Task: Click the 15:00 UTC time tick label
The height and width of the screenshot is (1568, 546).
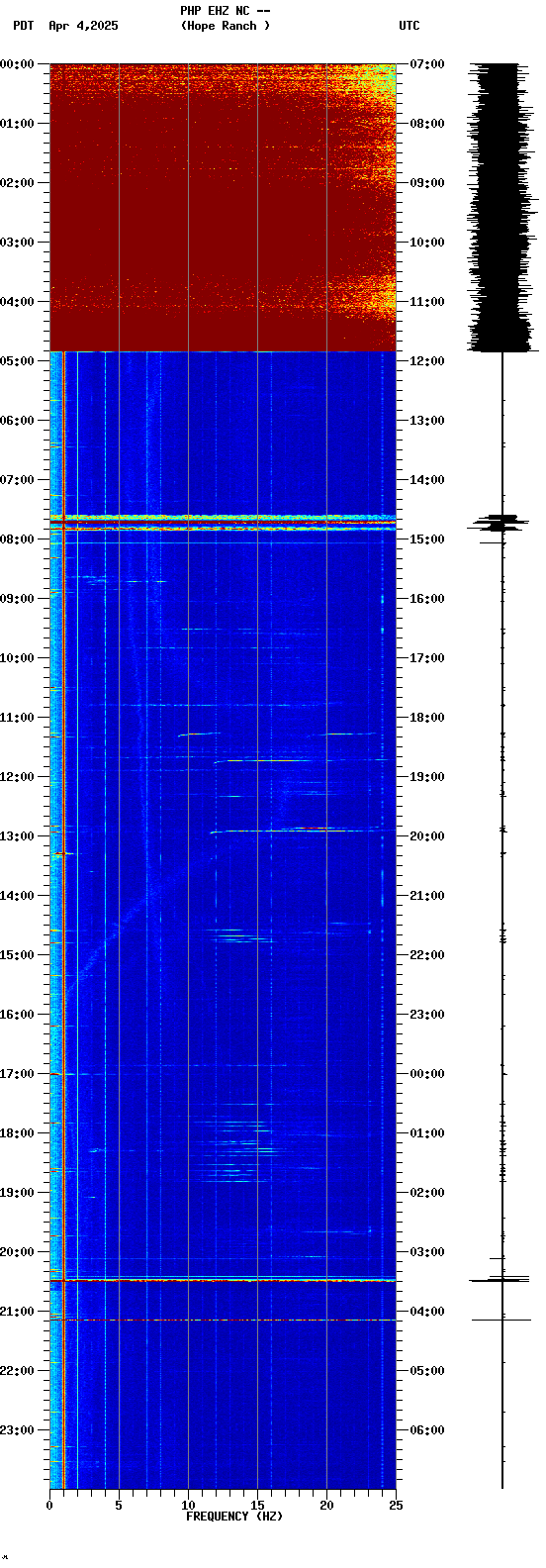Action: click(x=426, y=539)
